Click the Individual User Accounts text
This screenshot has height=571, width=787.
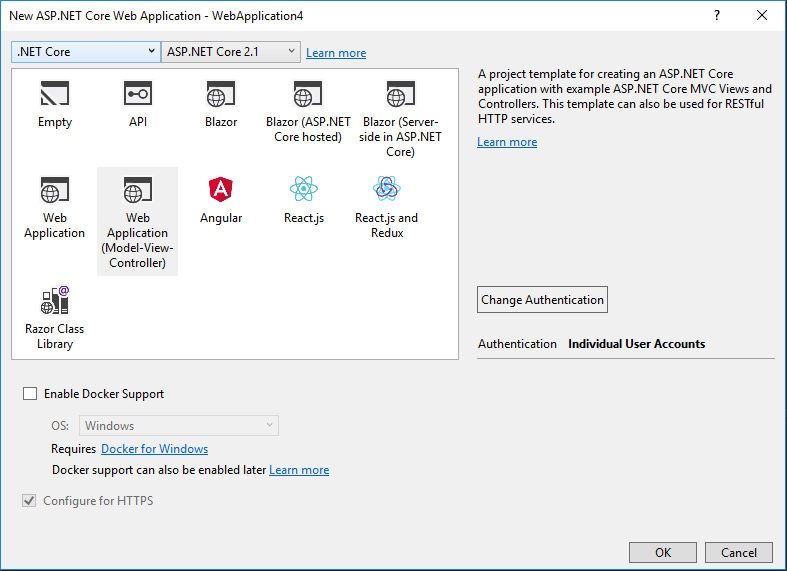(636, 344)
